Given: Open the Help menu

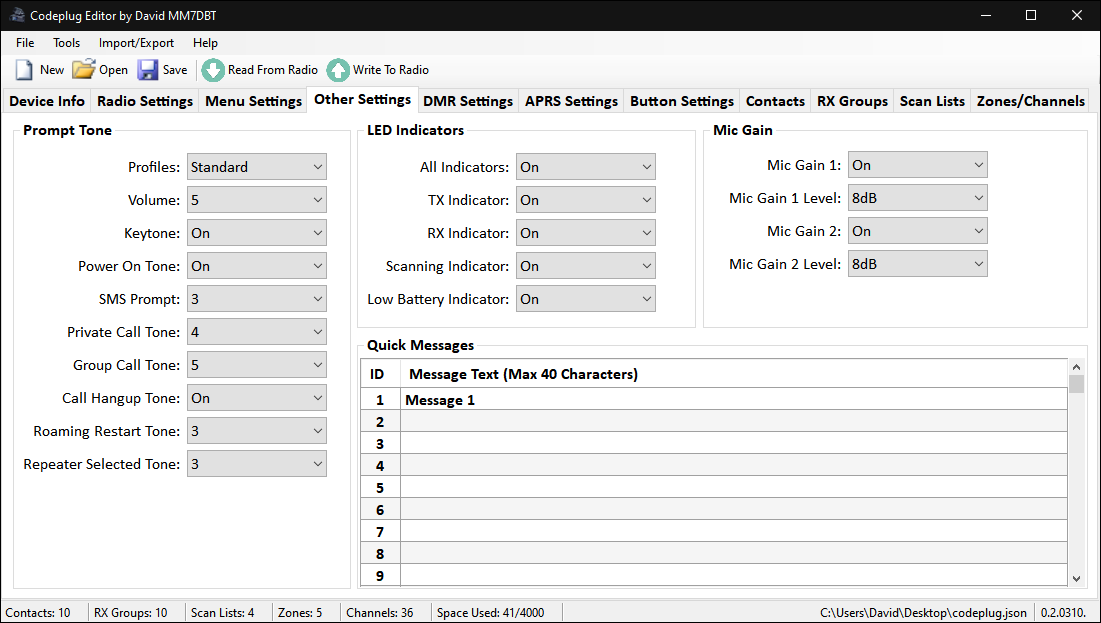Looking at the screenshot, I should point(205,43).
